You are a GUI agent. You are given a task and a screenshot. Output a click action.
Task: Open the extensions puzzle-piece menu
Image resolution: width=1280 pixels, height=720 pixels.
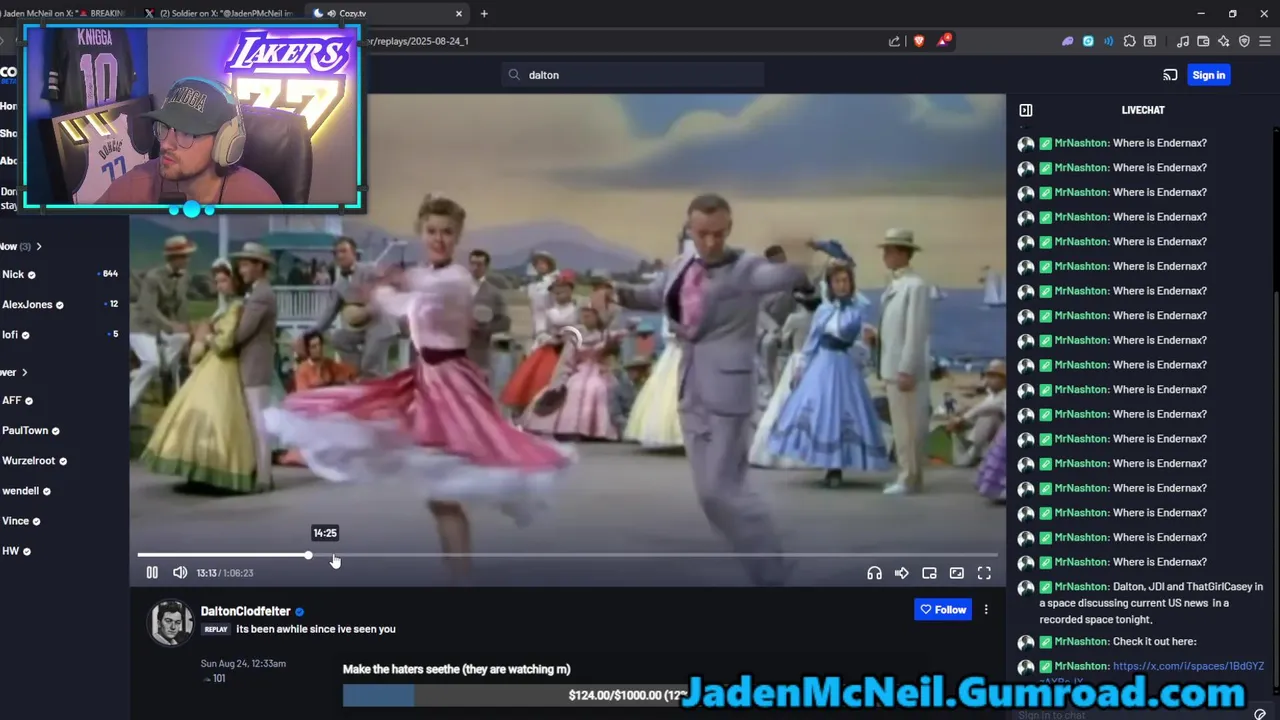(x=1129, y=41)
